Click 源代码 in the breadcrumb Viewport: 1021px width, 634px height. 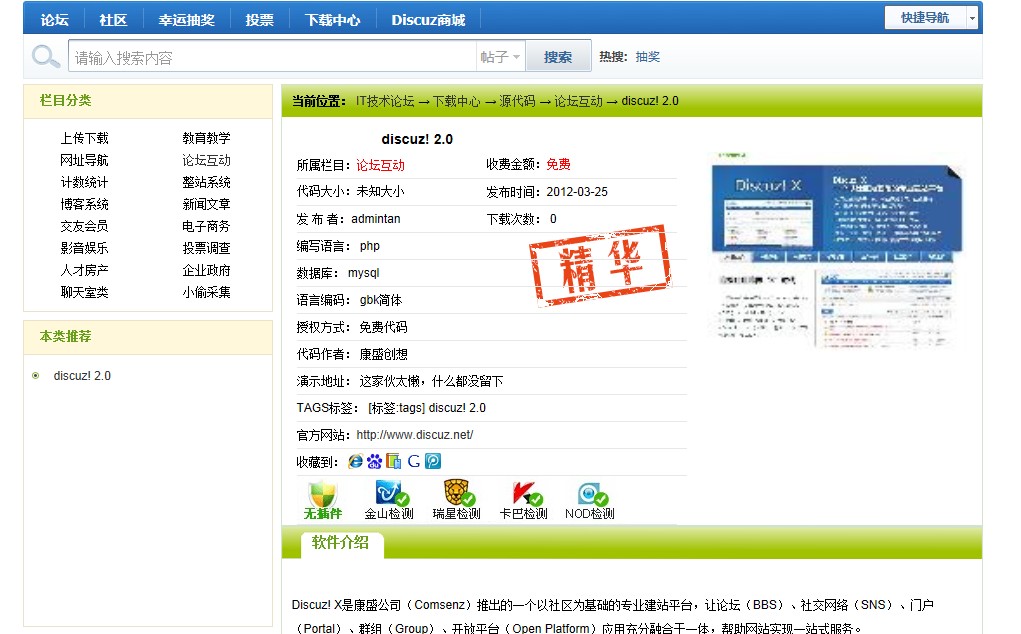[x=517, y=101]
